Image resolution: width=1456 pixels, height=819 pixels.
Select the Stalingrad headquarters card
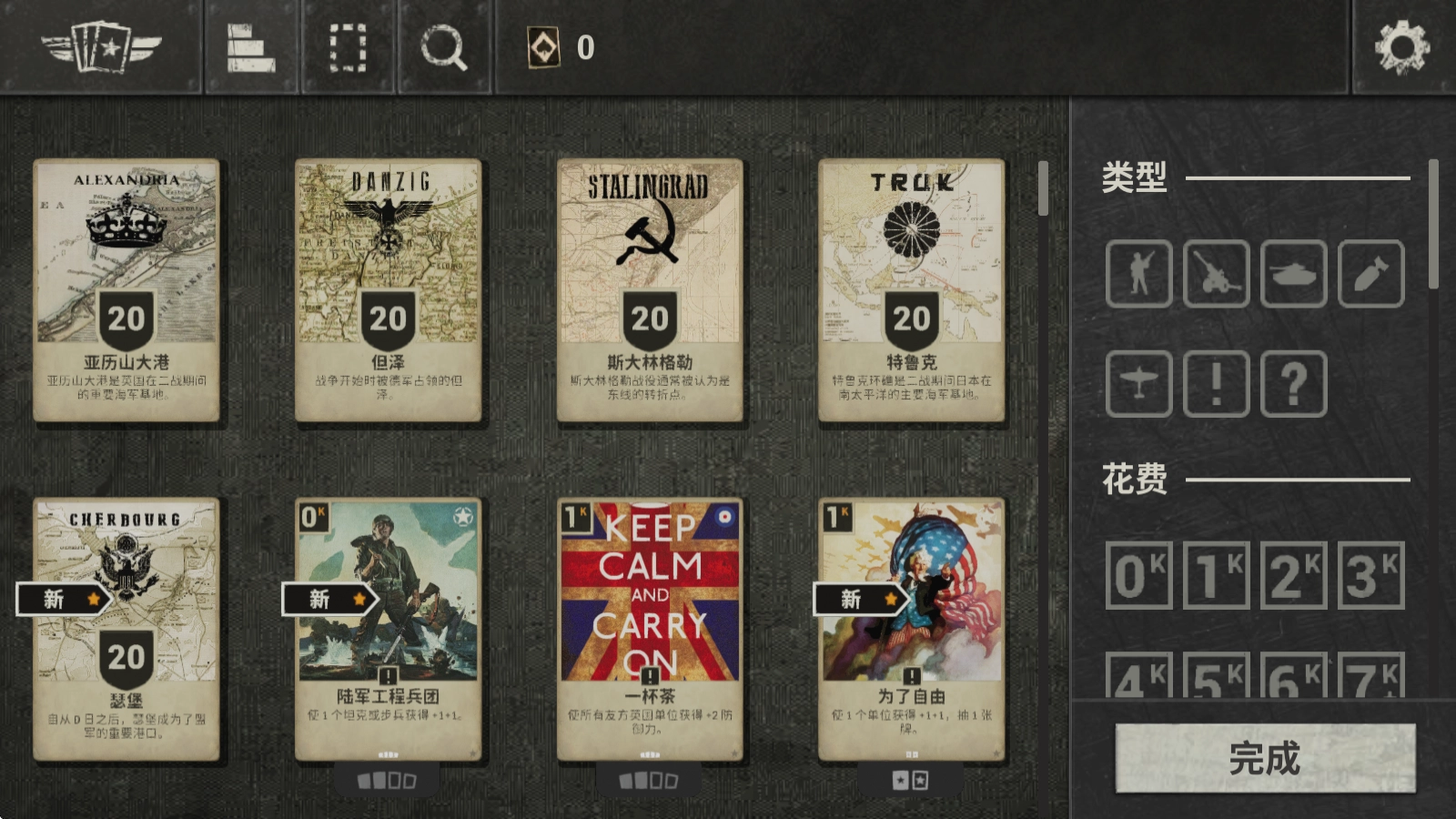tap(650, 290)
